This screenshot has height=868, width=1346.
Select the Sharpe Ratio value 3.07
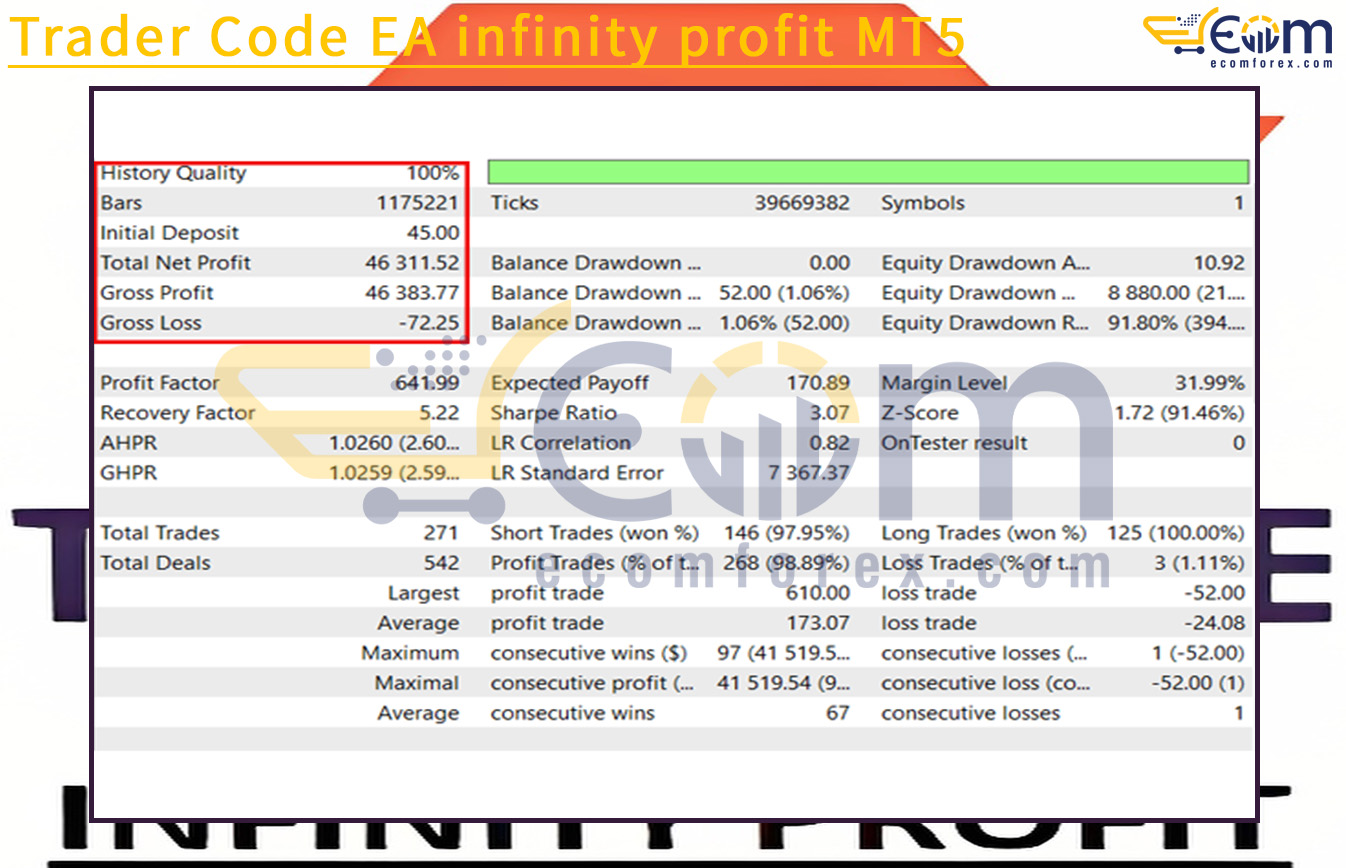830,413
